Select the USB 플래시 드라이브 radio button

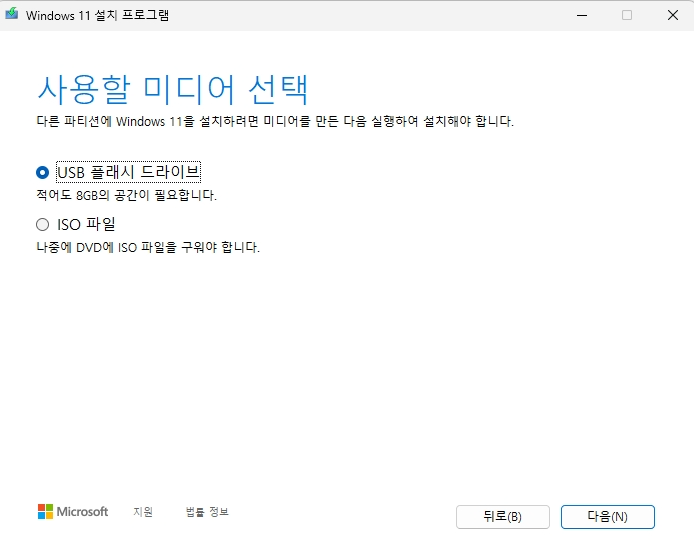coord(42,172)
